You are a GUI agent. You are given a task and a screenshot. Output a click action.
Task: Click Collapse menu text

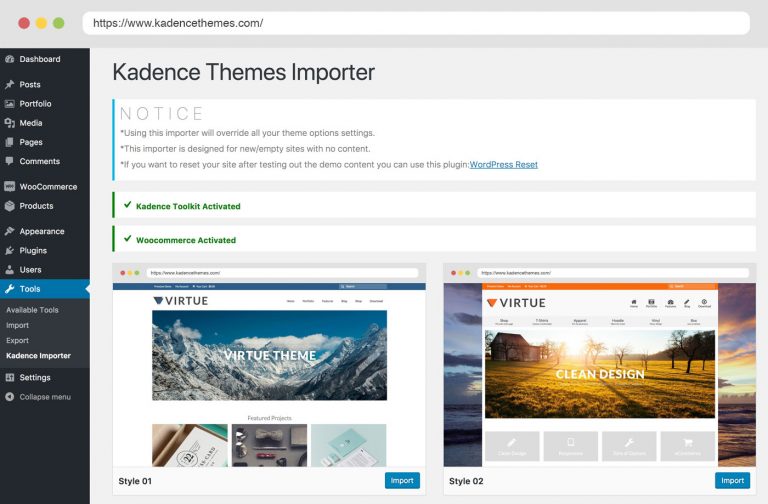45,397
